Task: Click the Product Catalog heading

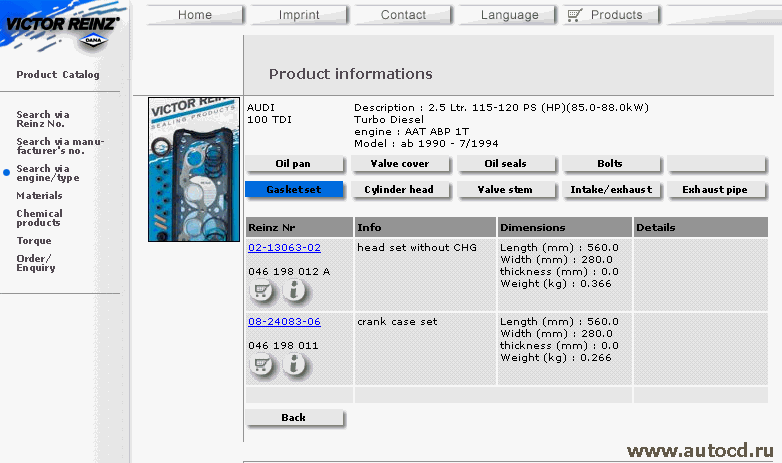Action: pos(58,74)
